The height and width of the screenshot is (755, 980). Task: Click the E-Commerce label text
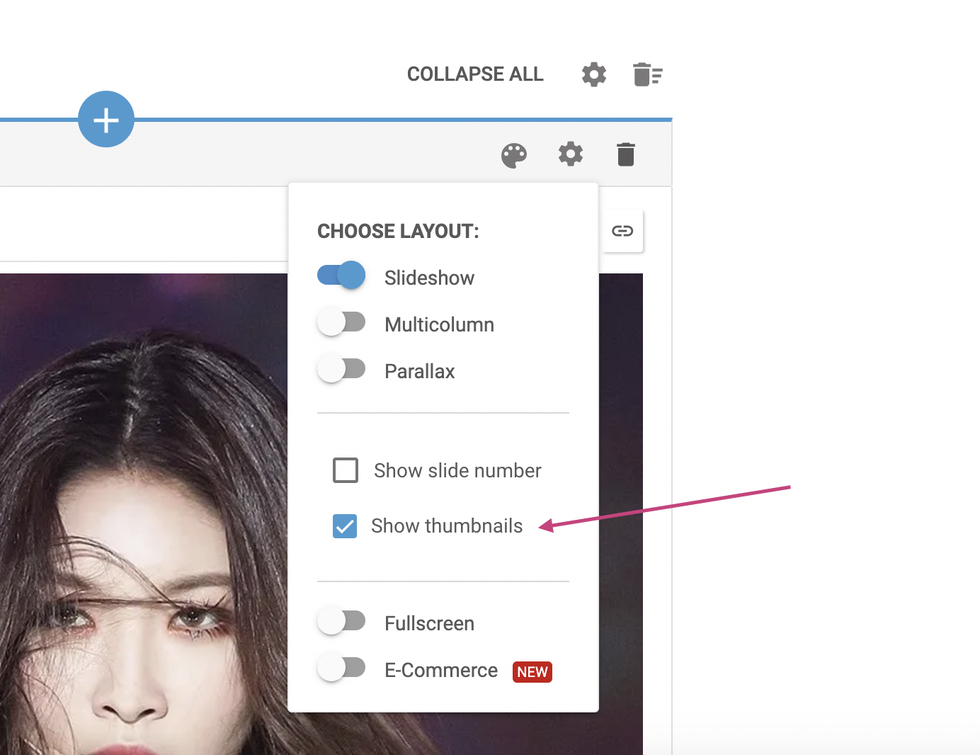441,670
